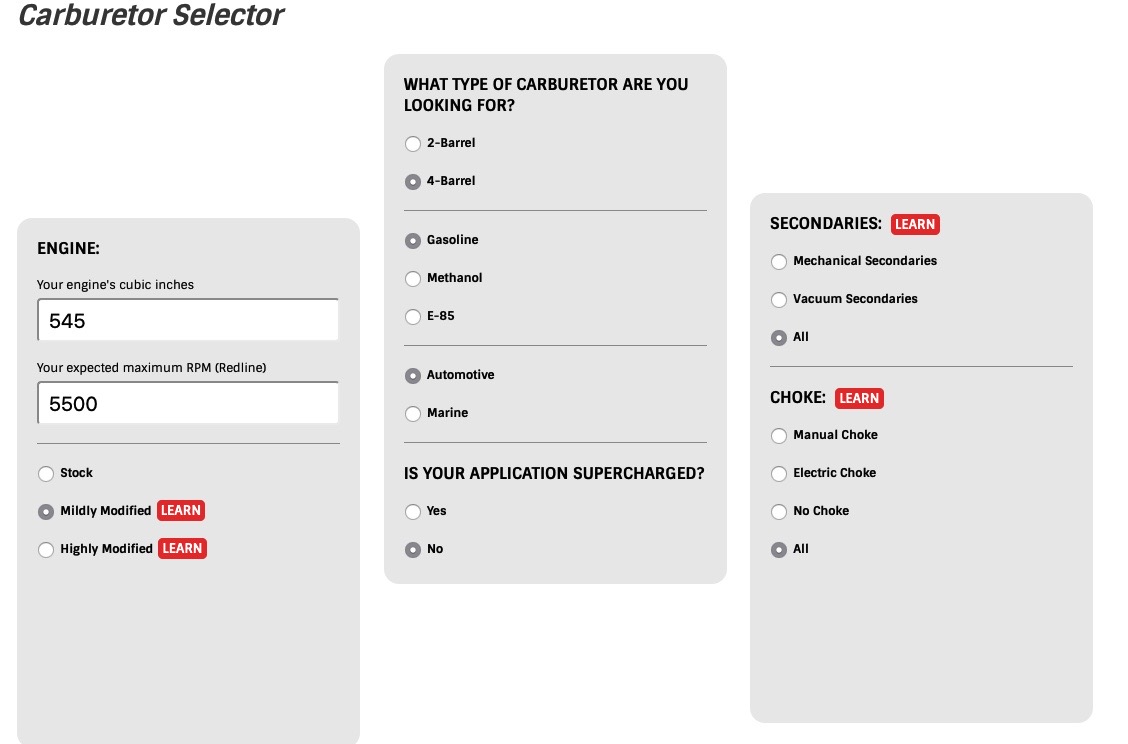Choose Methanol as the fuel type

pyautogui.click(x=413, y=278)
